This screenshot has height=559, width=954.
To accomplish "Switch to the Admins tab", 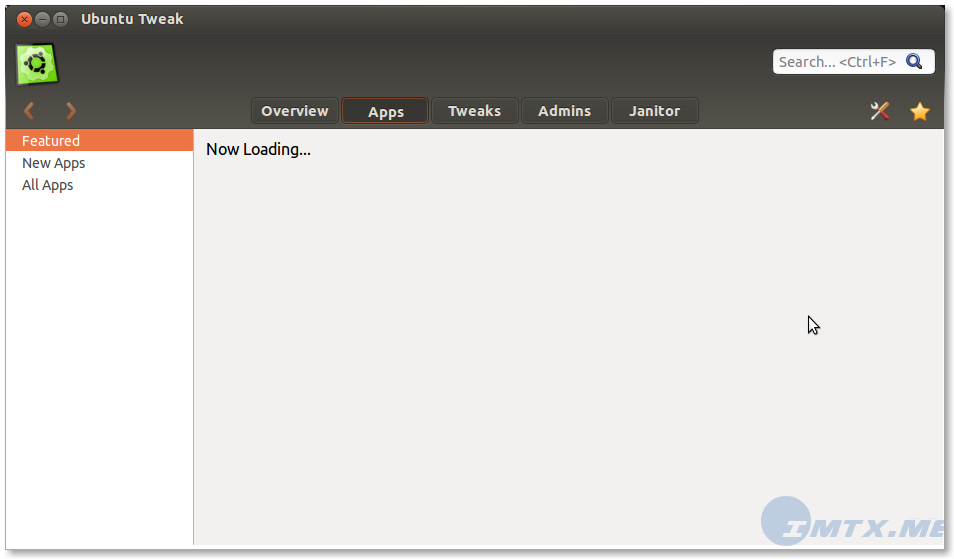I will [x=565, y=111].
